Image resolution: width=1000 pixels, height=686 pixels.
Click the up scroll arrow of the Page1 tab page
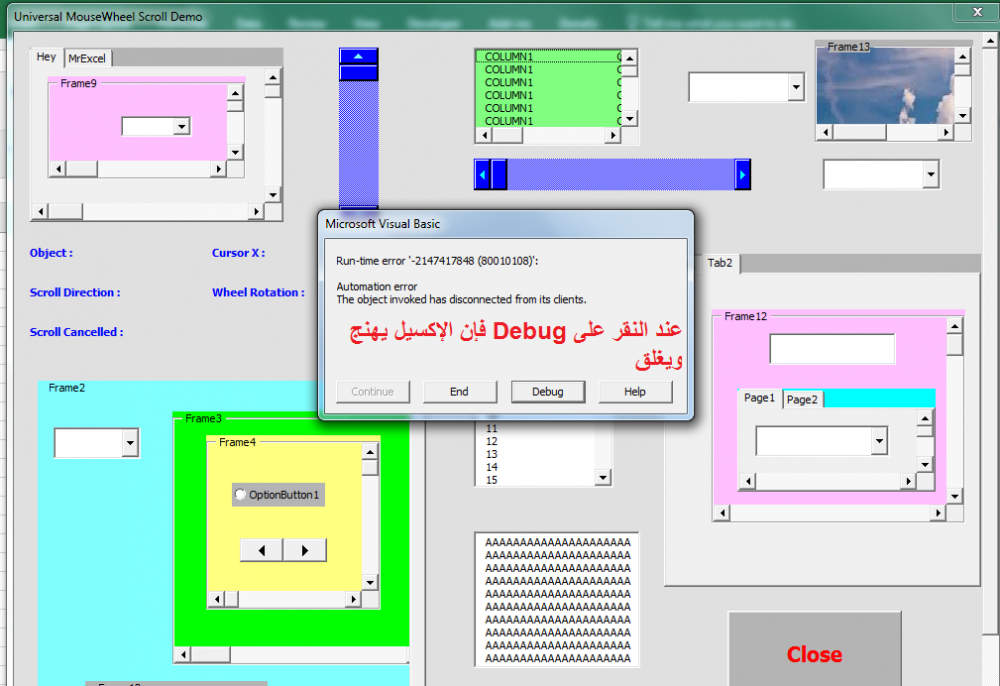[x=925, y=418]
